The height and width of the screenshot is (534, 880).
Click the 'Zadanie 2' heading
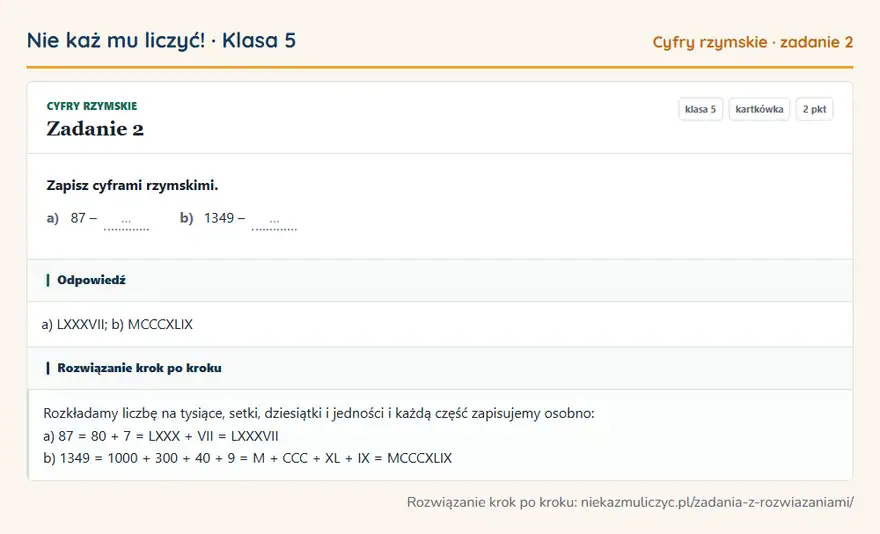click(95, 129)
